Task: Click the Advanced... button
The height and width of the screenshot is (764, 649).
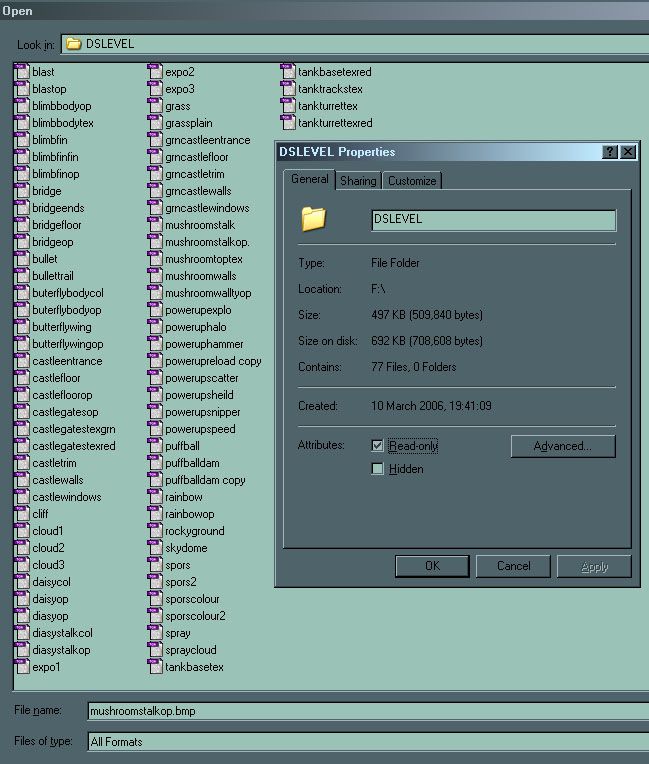Action: pos(562,446)
